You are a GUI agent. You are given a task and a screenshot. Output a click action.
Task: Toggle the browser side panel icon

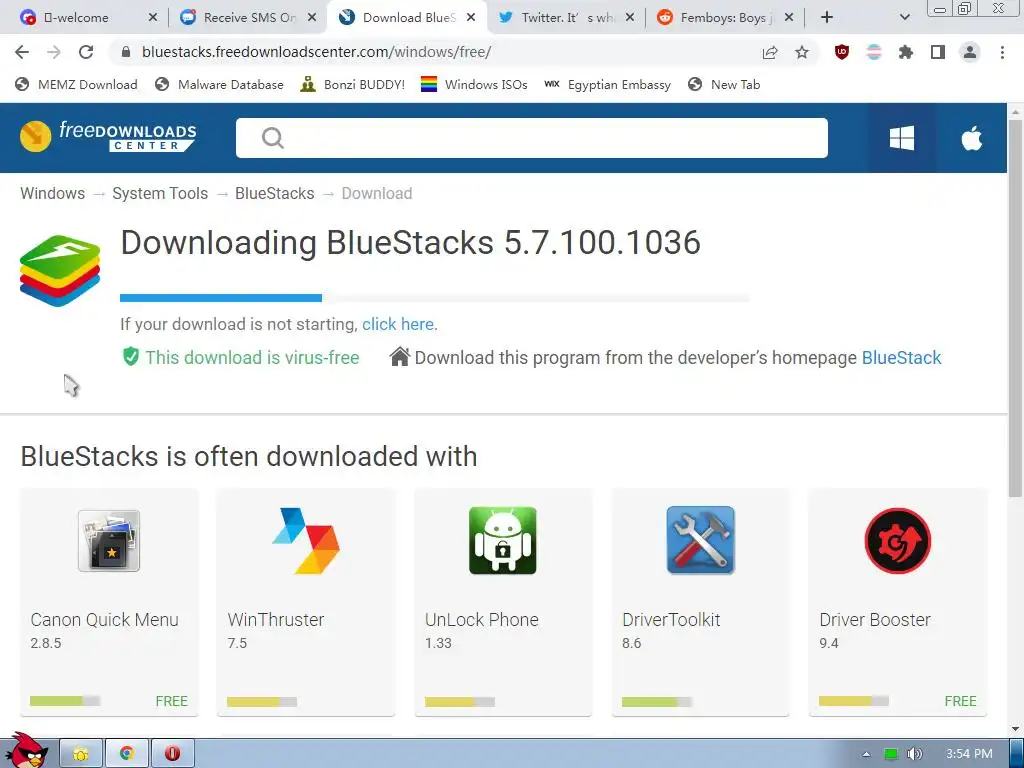pos(938,52)
